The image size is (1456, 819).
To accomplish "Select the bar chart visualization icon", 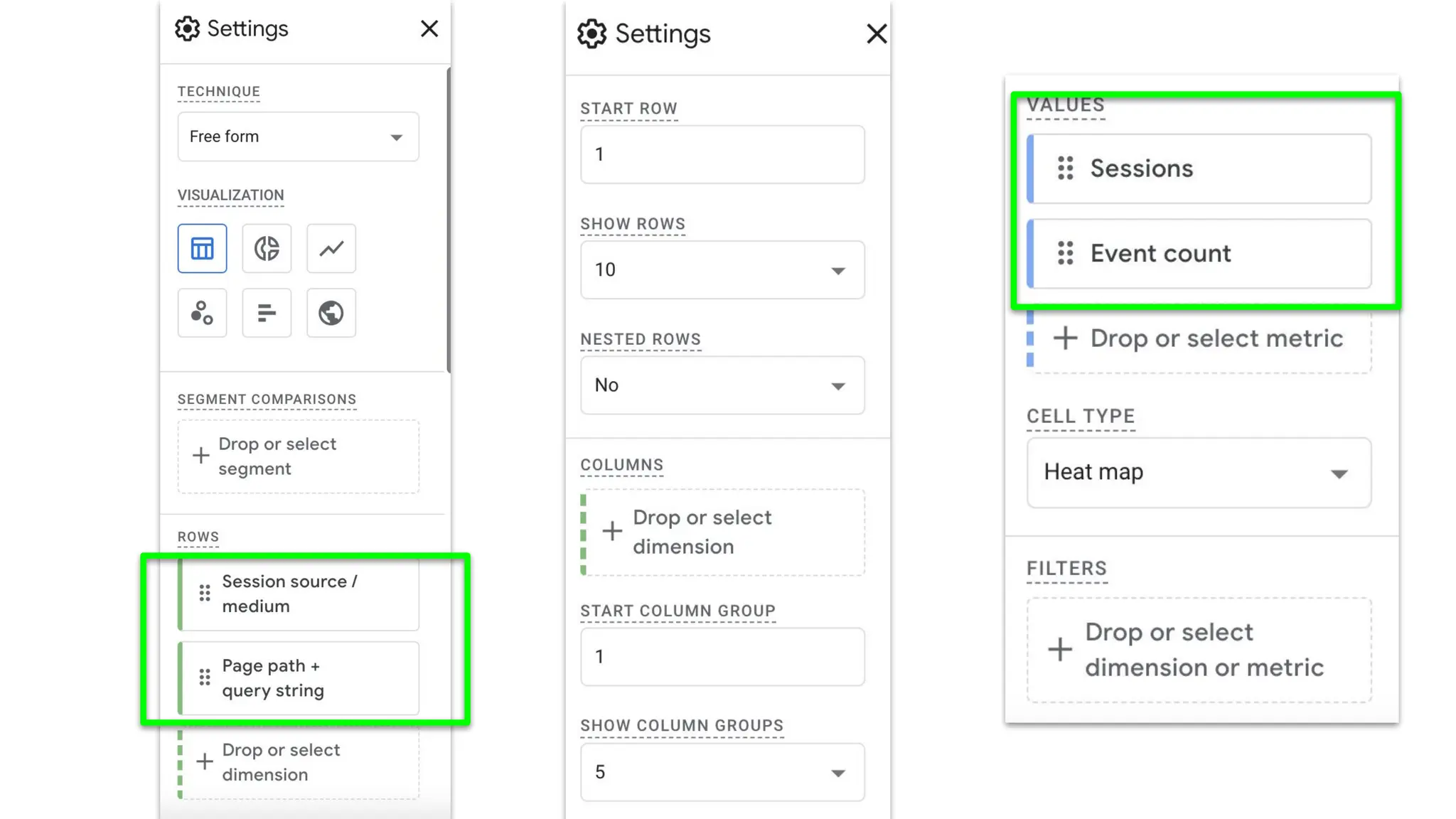I will click(x=267, y=313).
